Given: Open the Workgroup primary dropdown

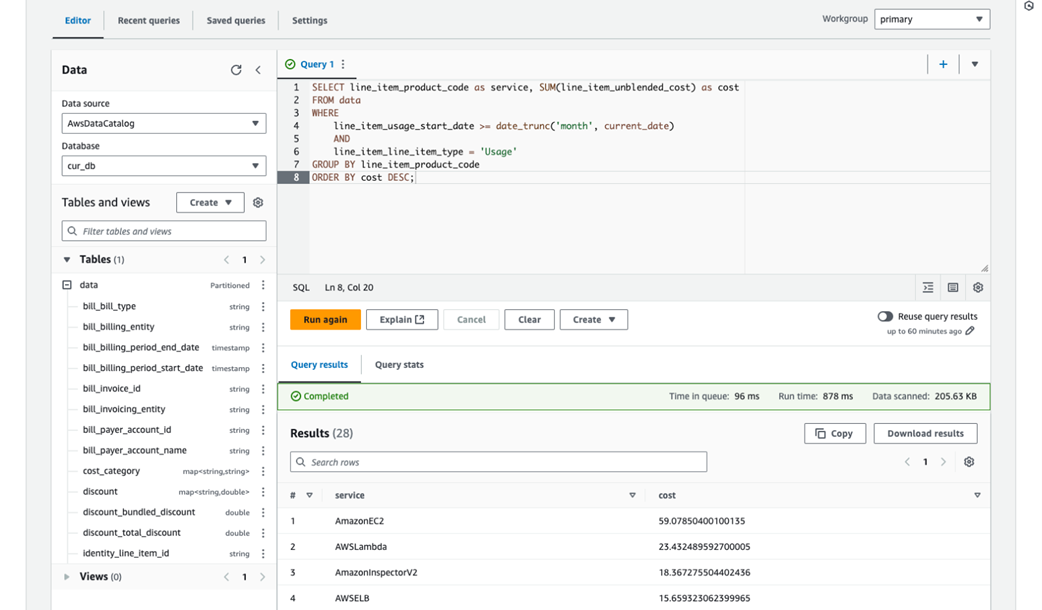Looking at the screenshot, I should (932, 19).
